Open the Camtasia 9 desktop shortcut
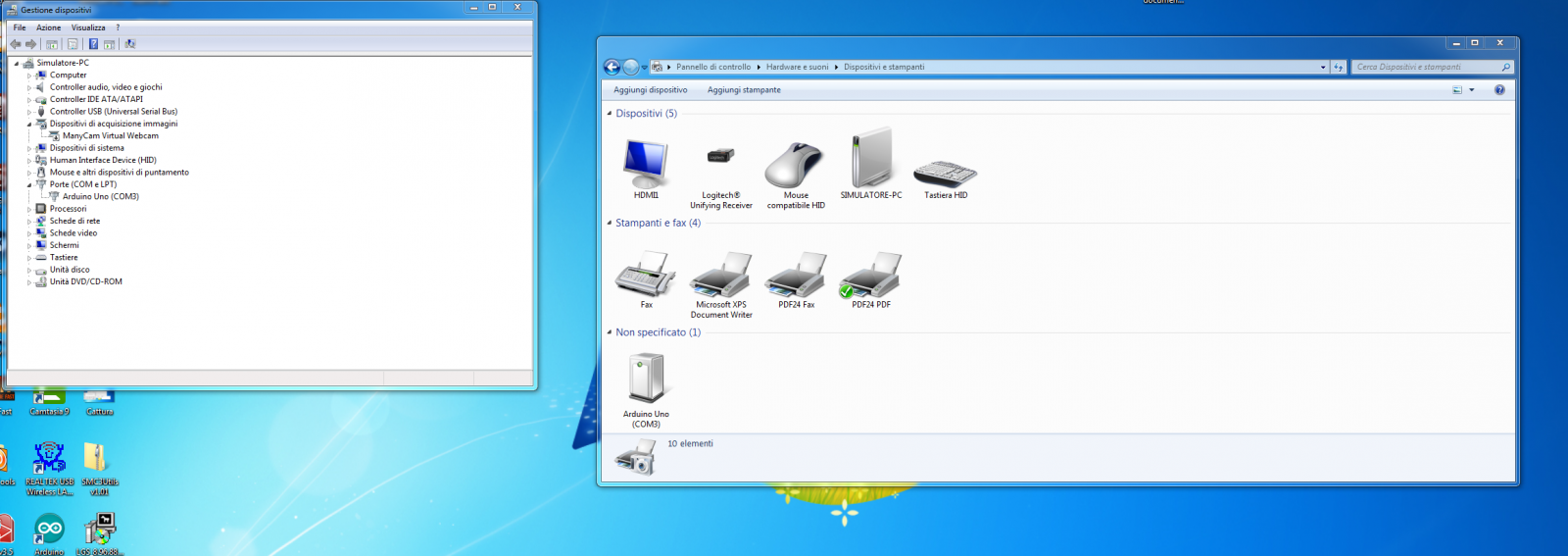 click(49, 396)
